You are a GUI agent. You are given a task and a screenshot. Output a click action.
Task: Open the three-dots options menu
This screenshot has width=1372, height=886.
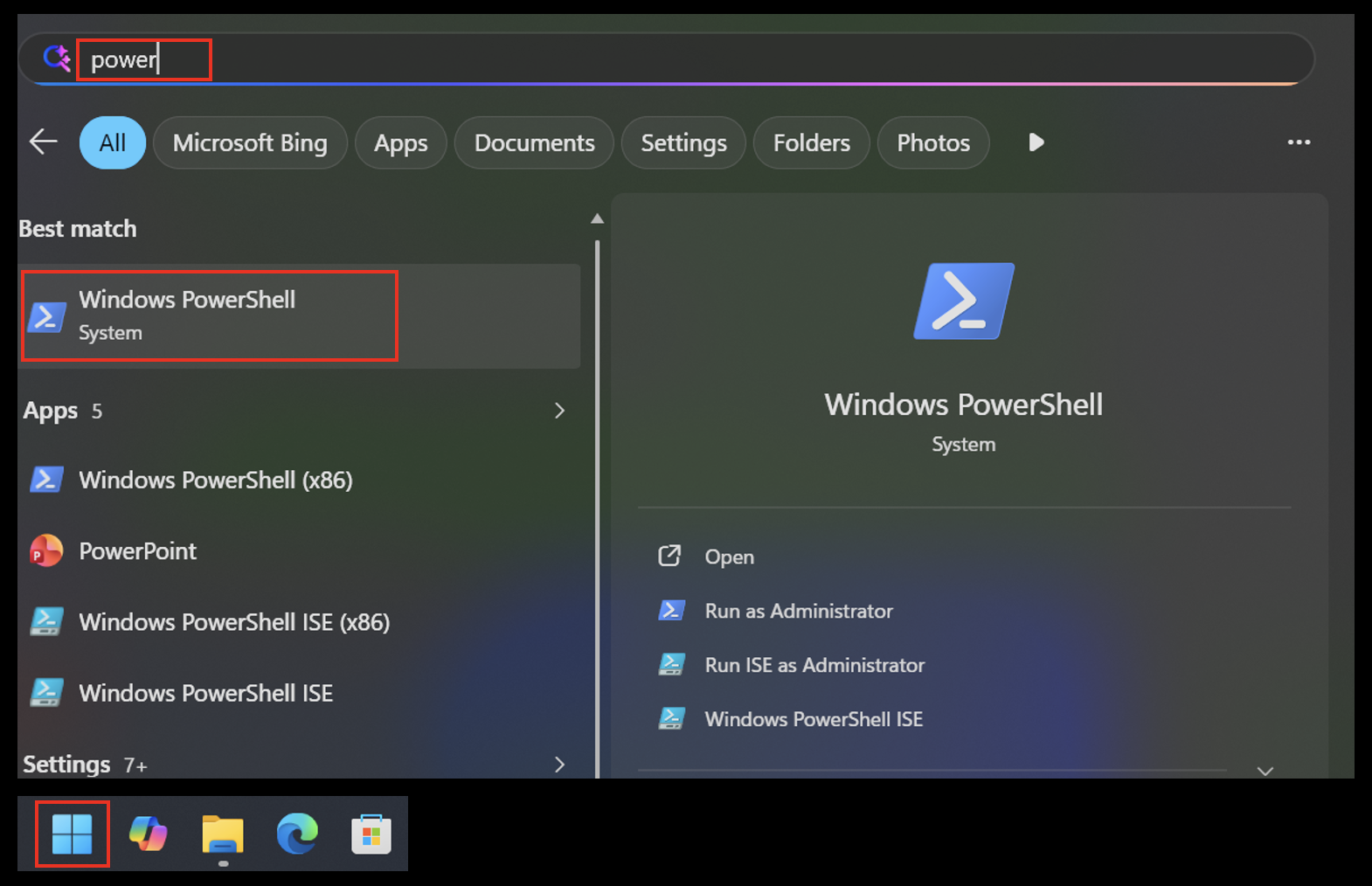tap(1299, 142)
